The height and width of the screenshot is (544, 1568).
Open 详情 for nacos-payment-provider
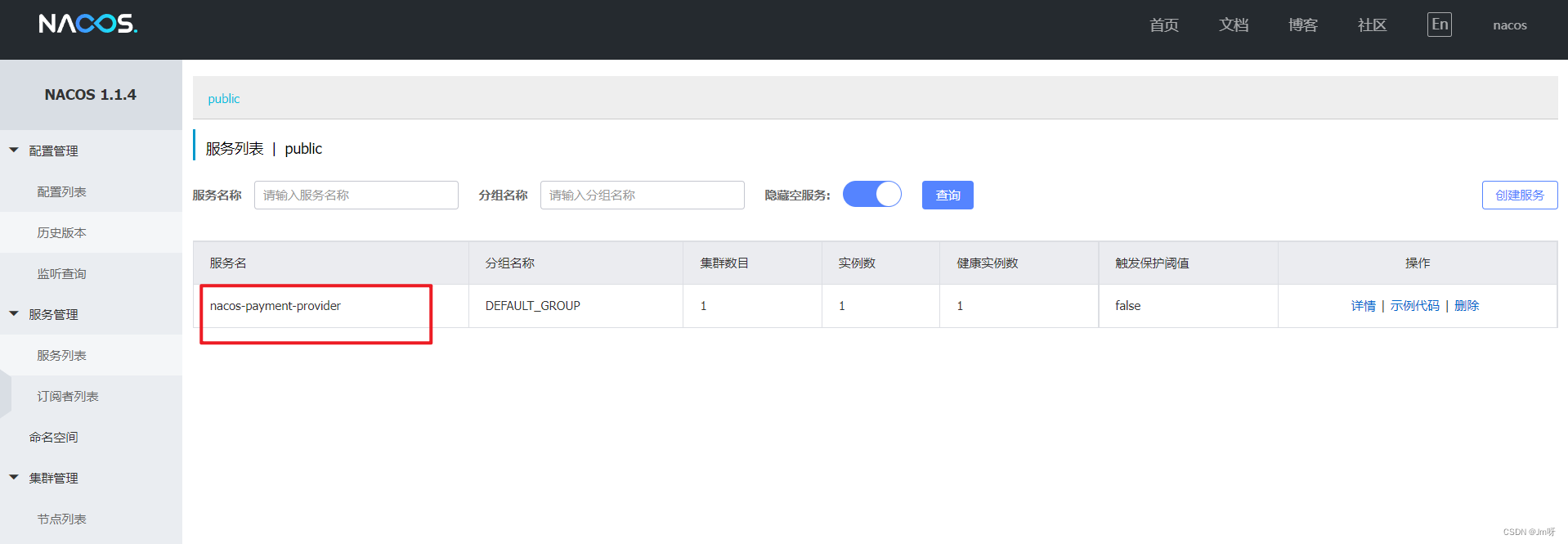(x=1363, y=305)
